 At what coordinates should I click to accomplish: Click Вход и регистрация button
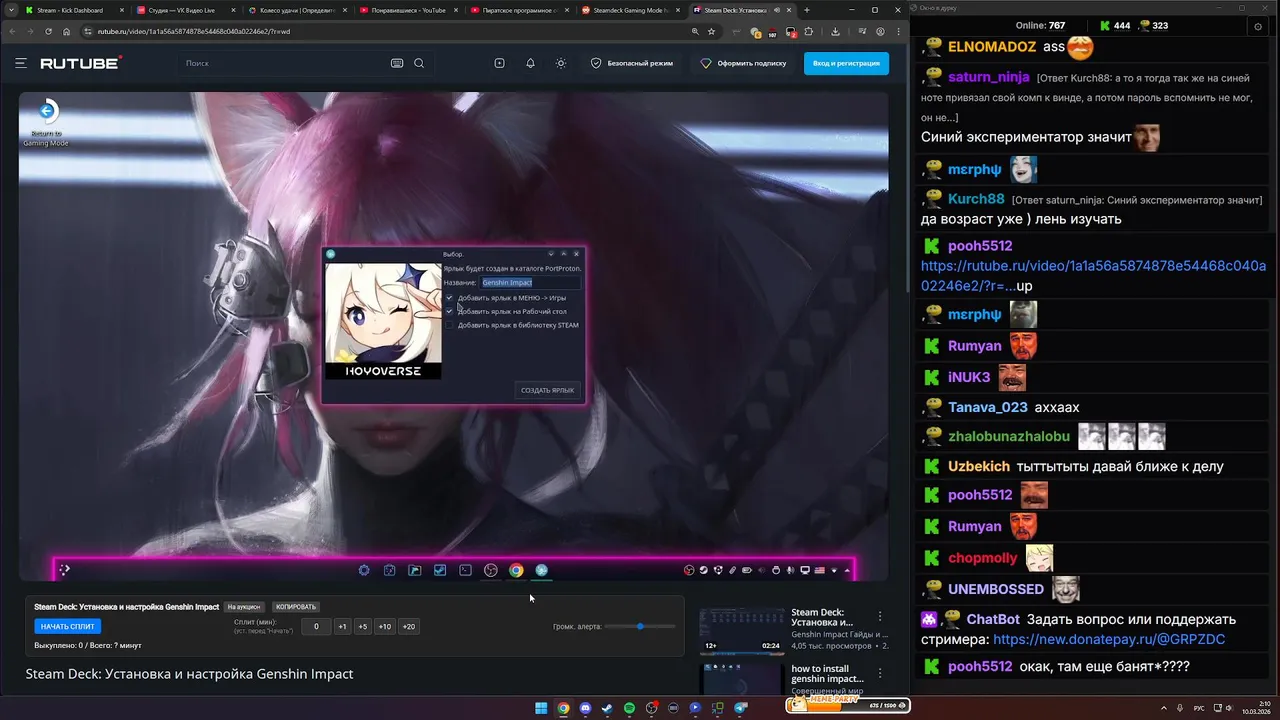tap(846, 63)
